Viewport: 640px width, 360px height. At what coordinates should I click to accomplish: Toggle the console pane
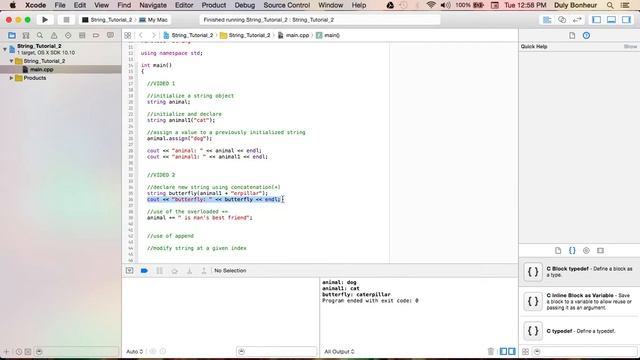(512, 351)
